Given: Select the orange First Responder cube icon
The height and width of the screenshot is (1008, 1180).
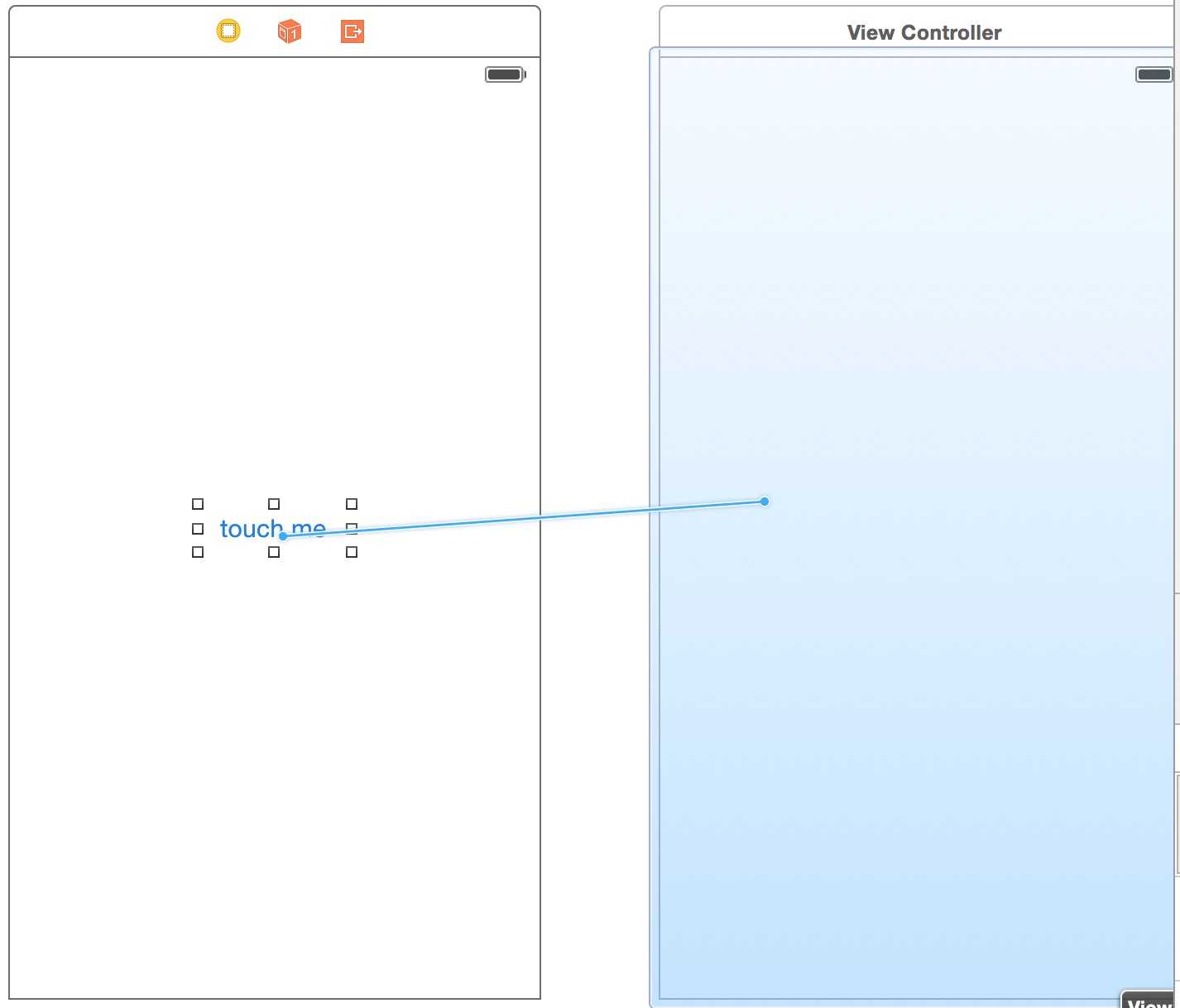Looking at the screenshot, I should click(290, 31).
